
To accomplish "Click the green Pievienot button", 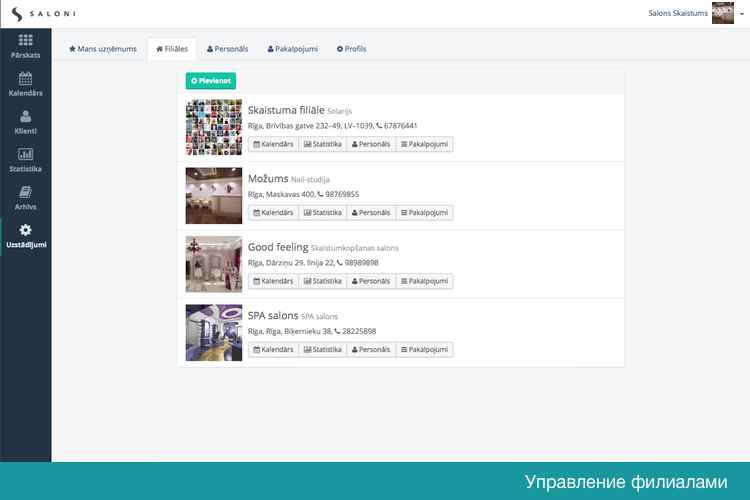I will point(211,81).
